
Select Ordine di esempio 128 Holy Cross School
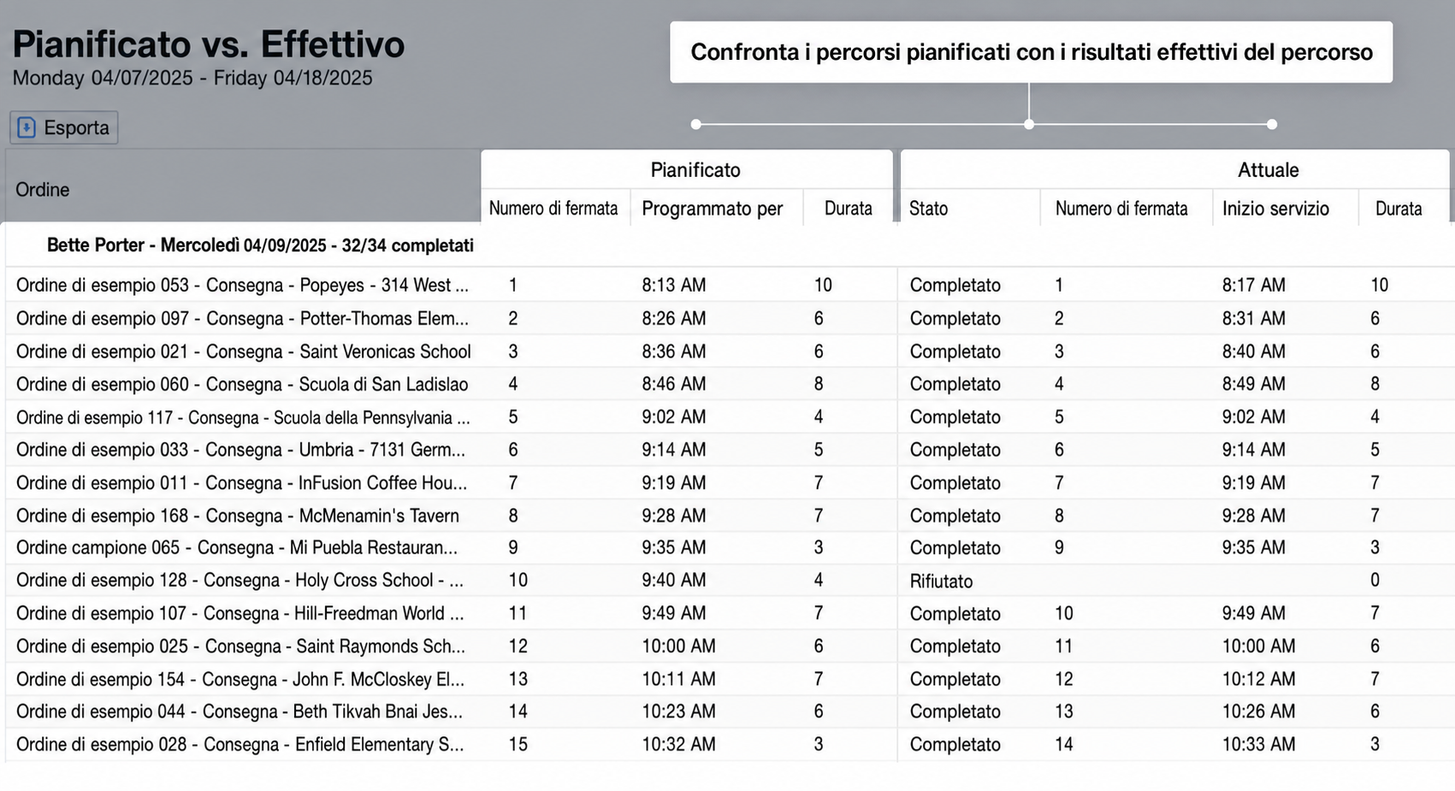tap(729, 580)
